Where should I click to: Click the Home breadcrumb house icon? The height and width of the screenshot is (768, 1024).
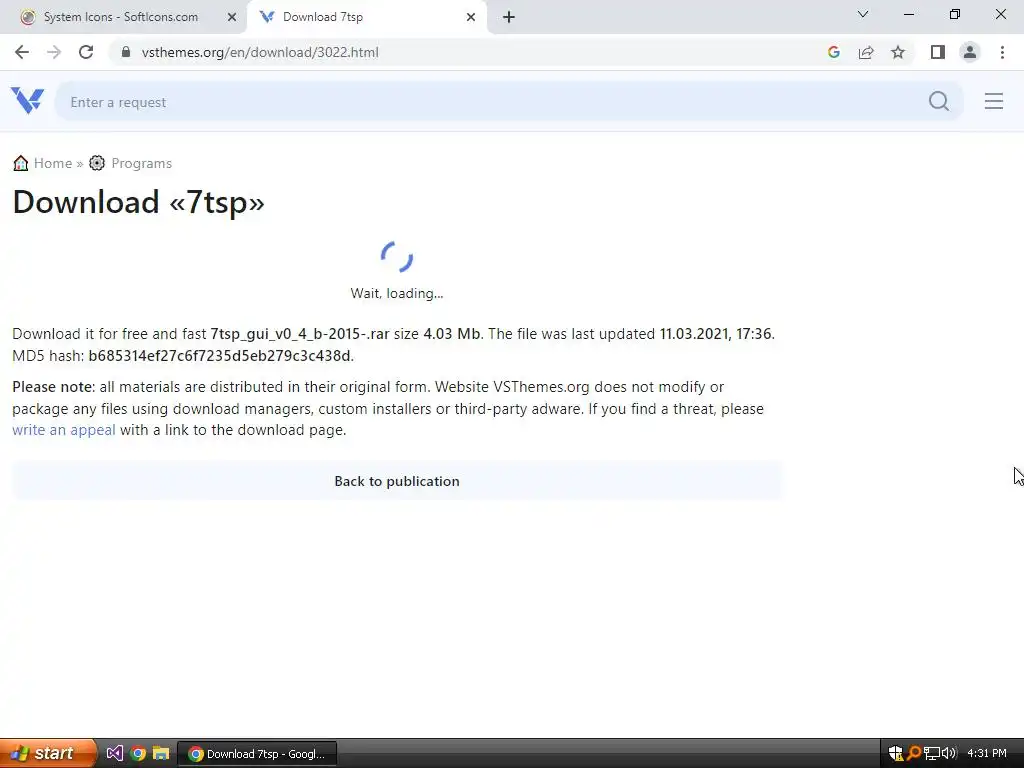[20, 163]
